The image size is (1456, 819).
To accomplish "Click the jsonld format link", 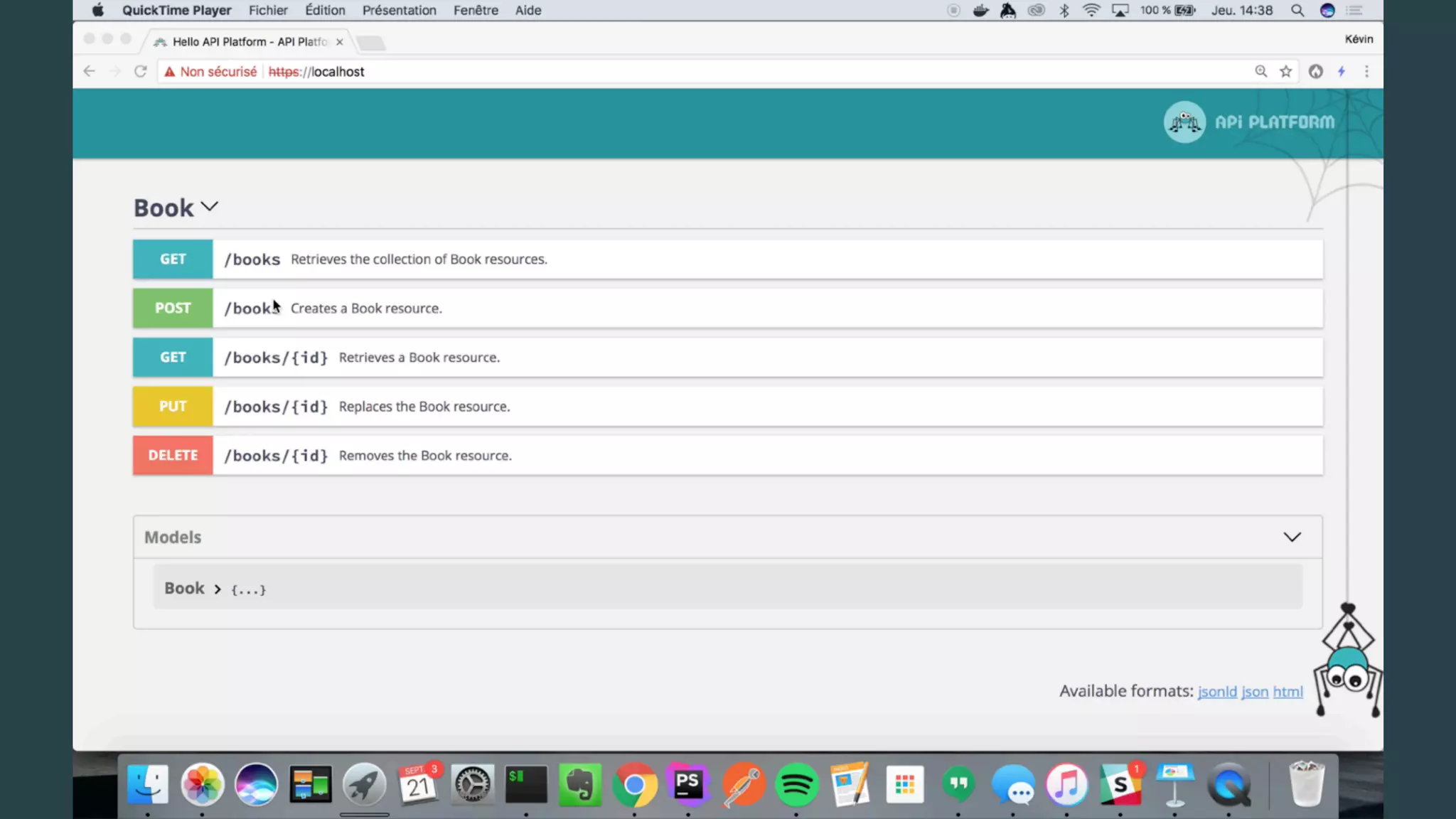I will pyautogui.click(x=1217, y=692).
